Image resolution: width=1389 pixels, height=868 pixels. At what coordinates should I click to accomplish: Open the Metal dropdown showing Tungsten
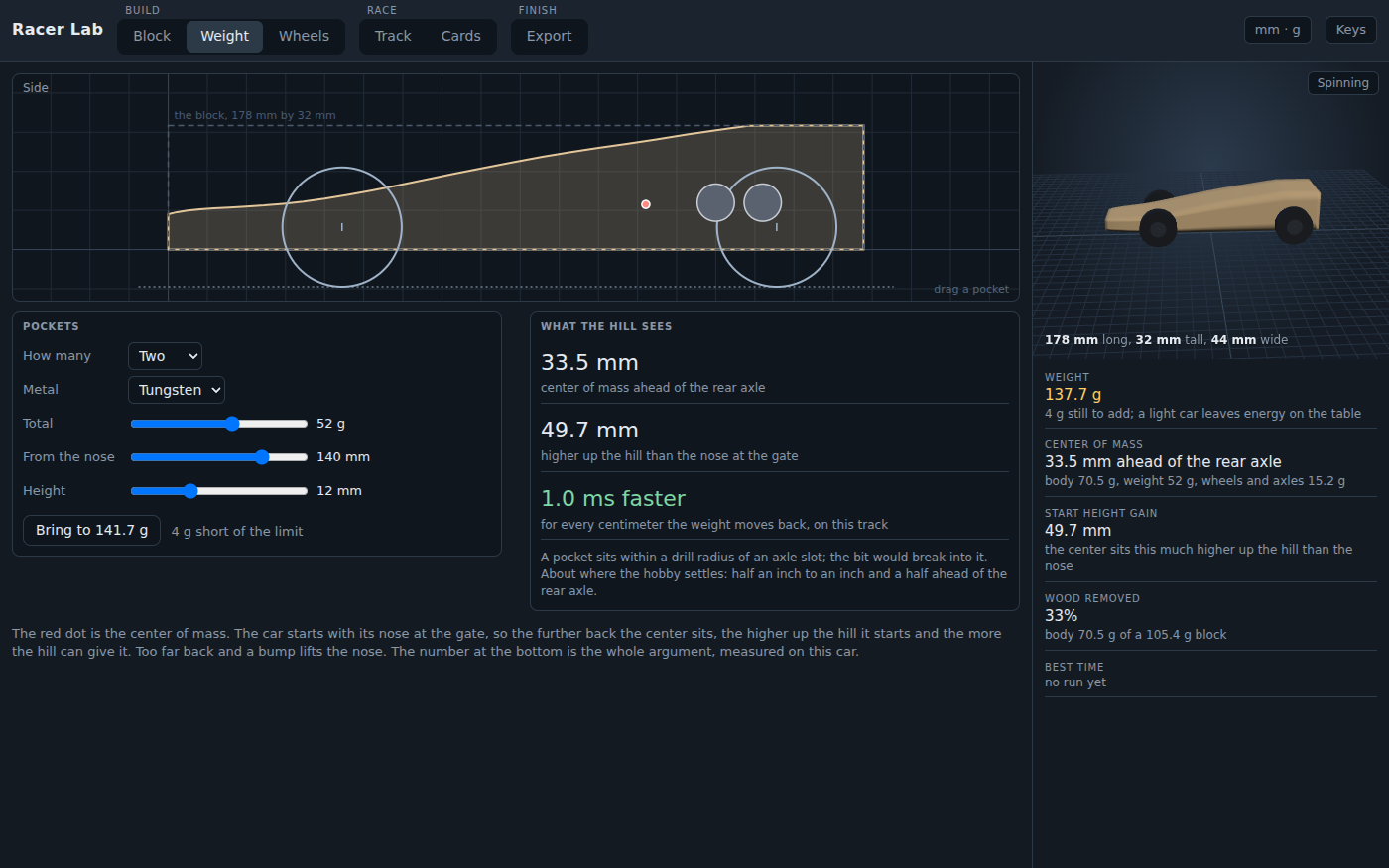[177, 390]
